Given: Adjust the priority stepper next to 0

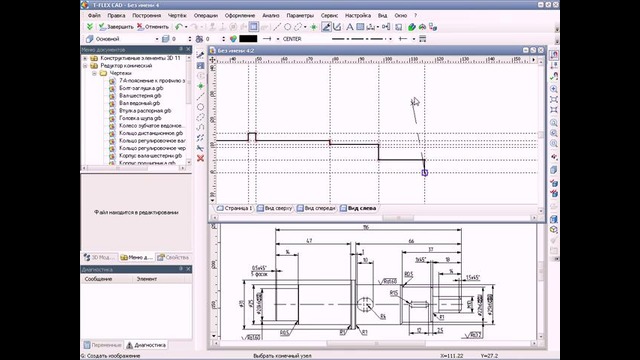Looking at the screenshot, I should click(223, 39).
